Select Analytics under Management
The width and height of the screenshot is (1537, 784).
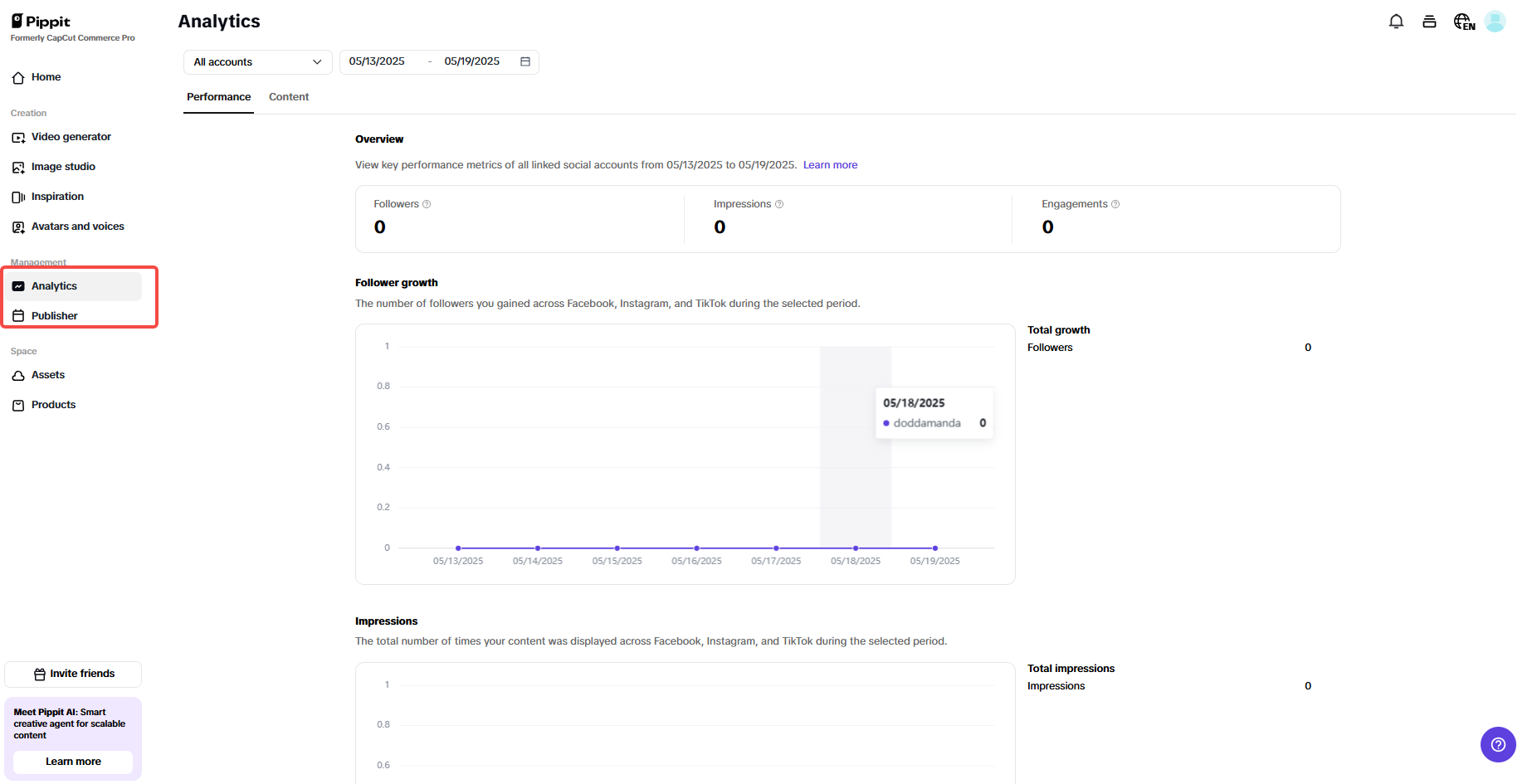tap(55, 285)
